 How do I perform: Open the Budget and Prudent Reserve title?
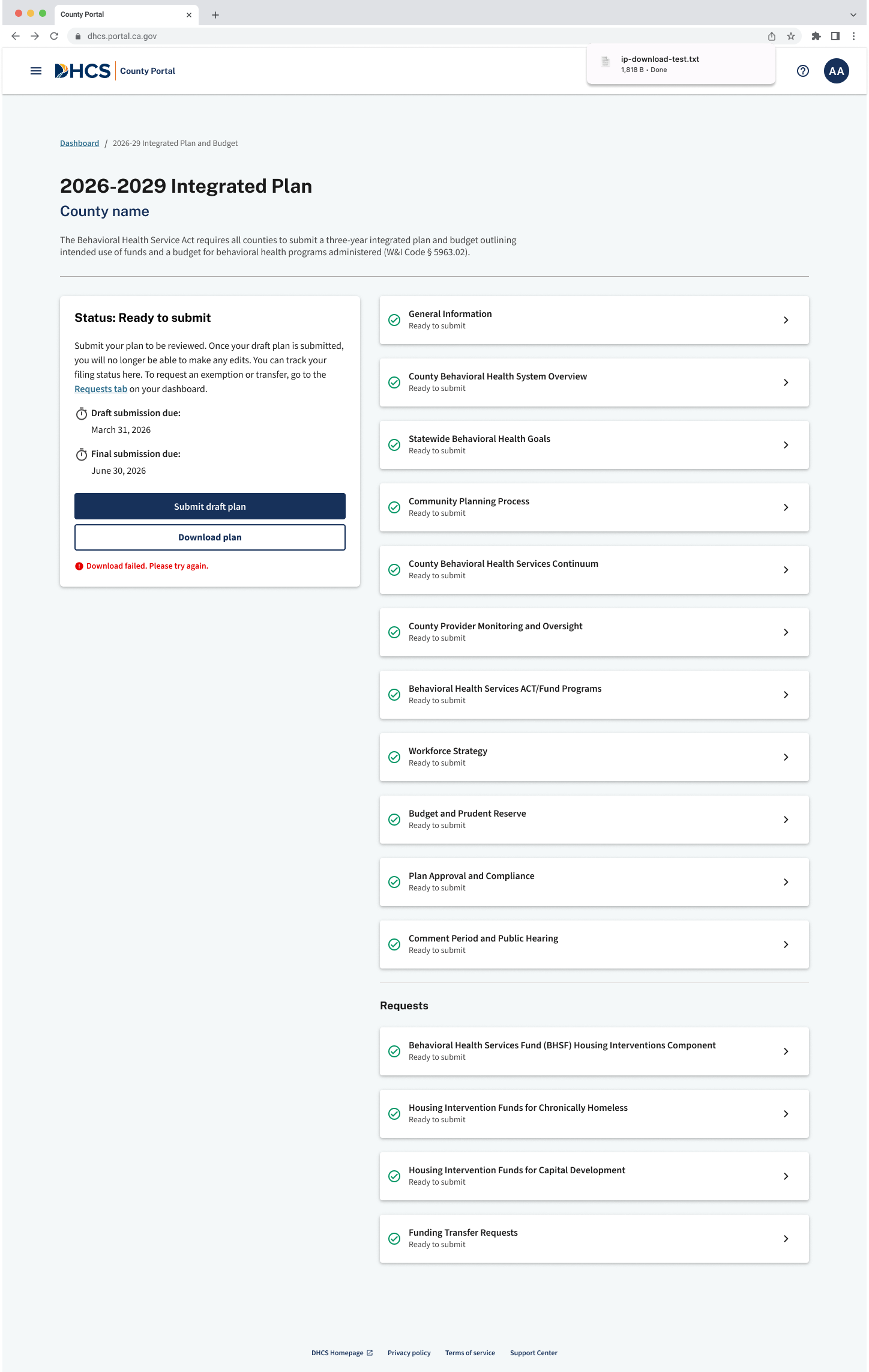(467, 814)
